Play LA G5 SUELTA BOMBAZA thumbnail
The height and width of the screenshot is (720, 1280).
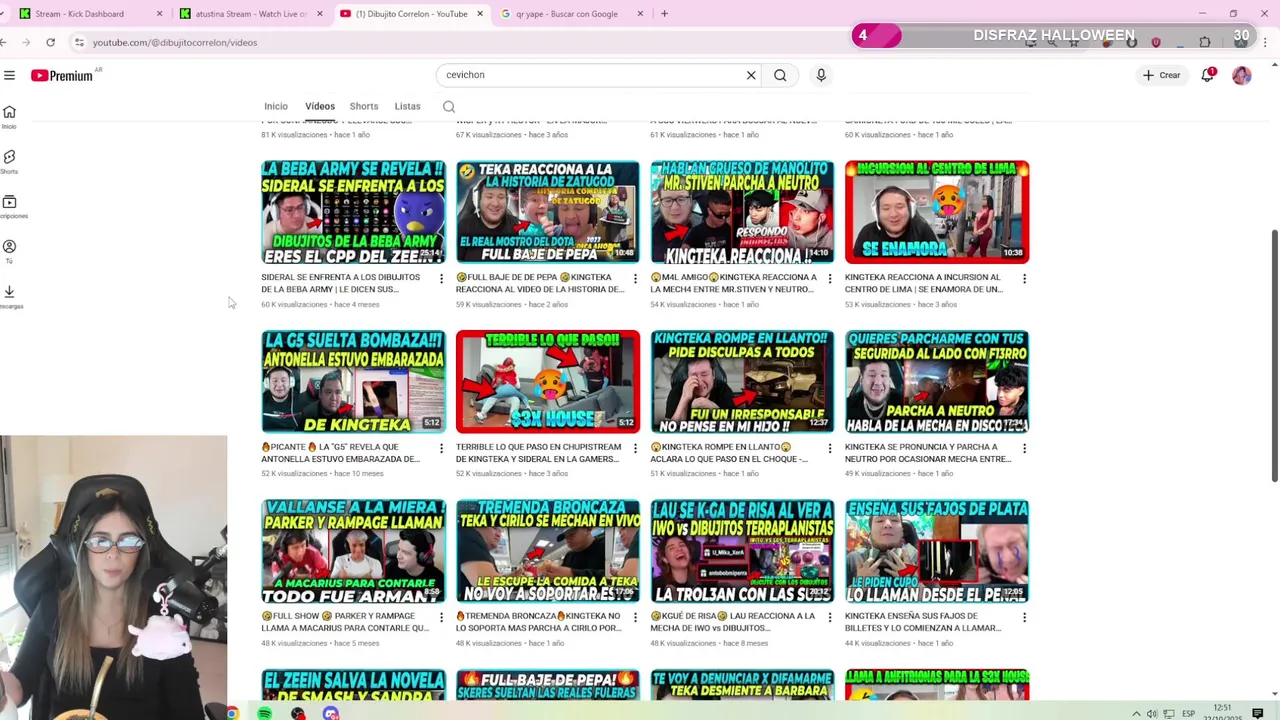click(x=353, y=382)
